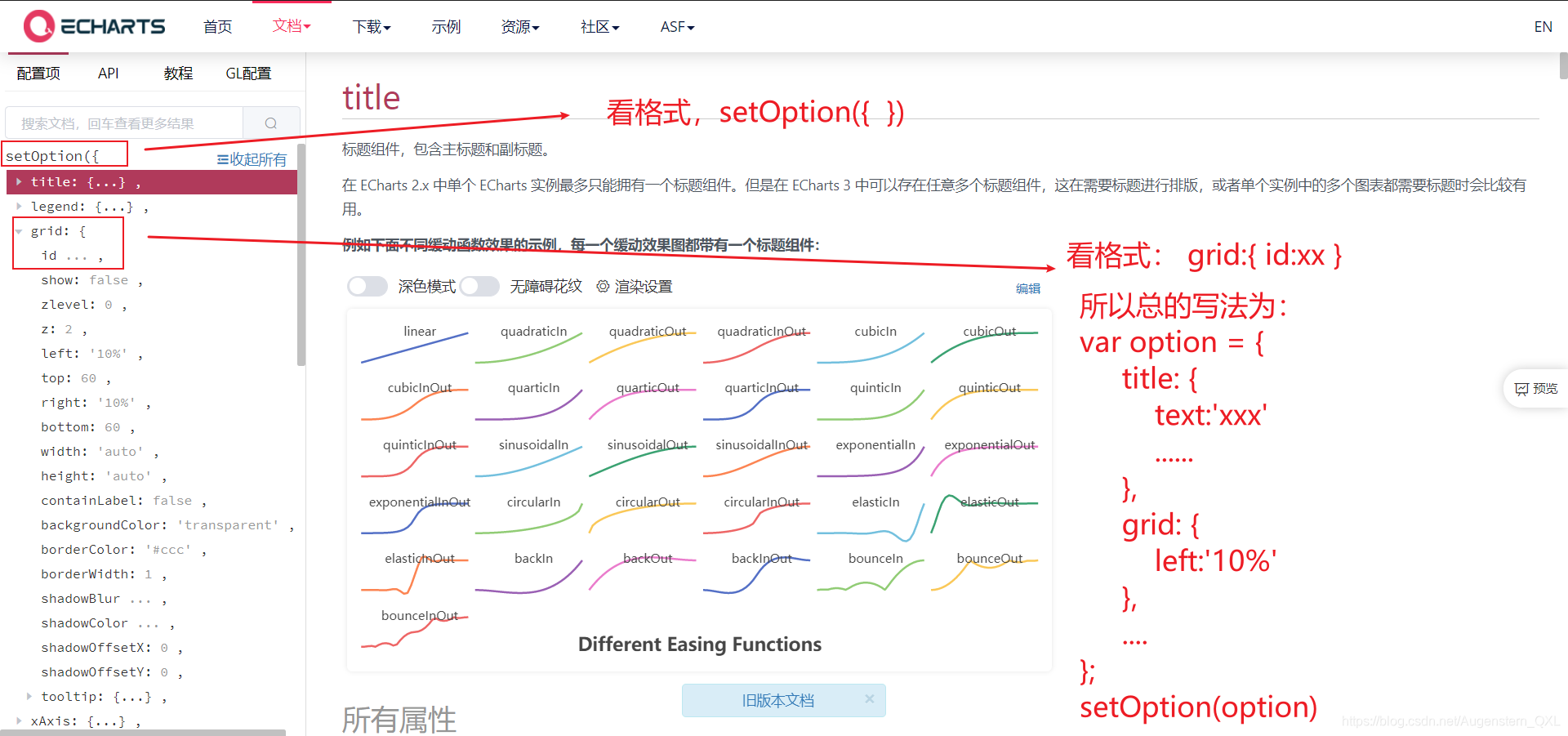The image size is (1568, 736).
Task: Close the old version docs banner
Action: click(869, 699)
